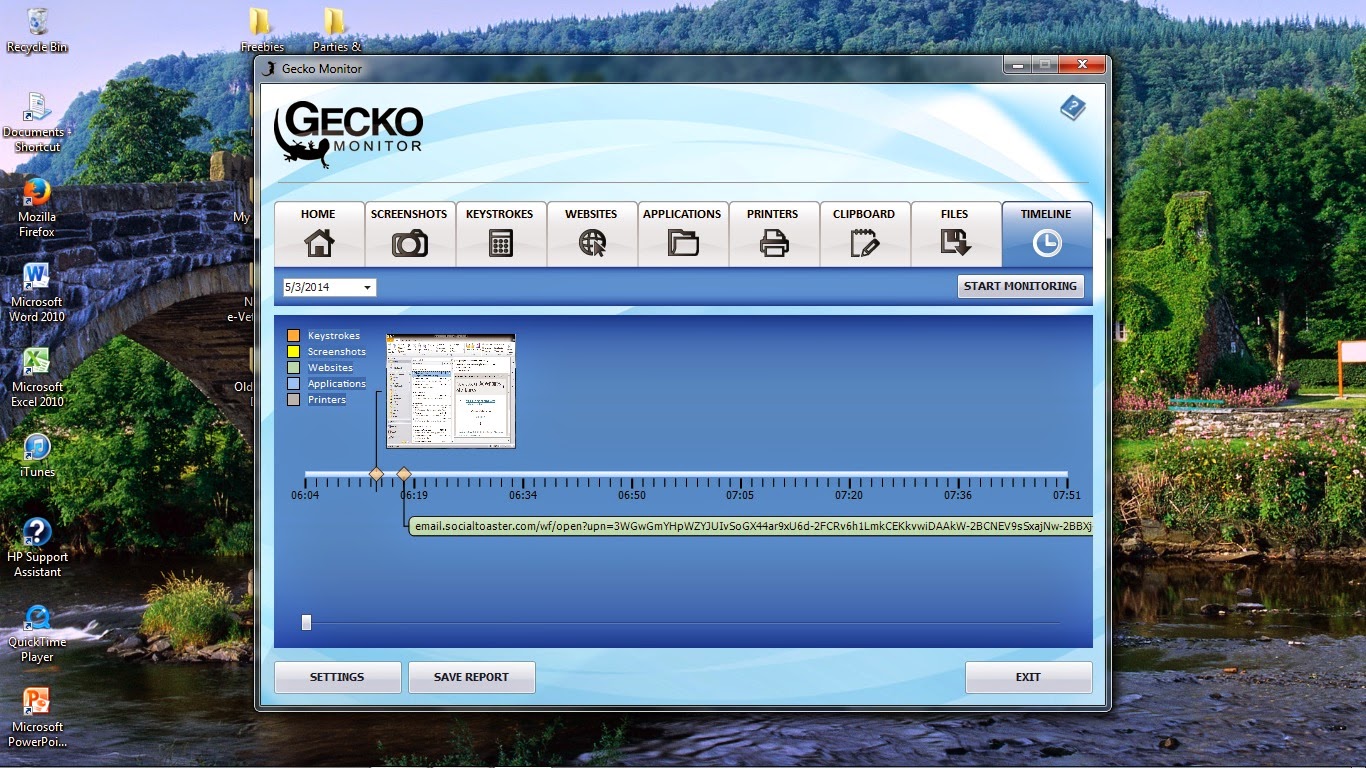This screenshot has height=768, width=1366.
Task: Click the 06:50 time label
Action: (x=632, y=495)
